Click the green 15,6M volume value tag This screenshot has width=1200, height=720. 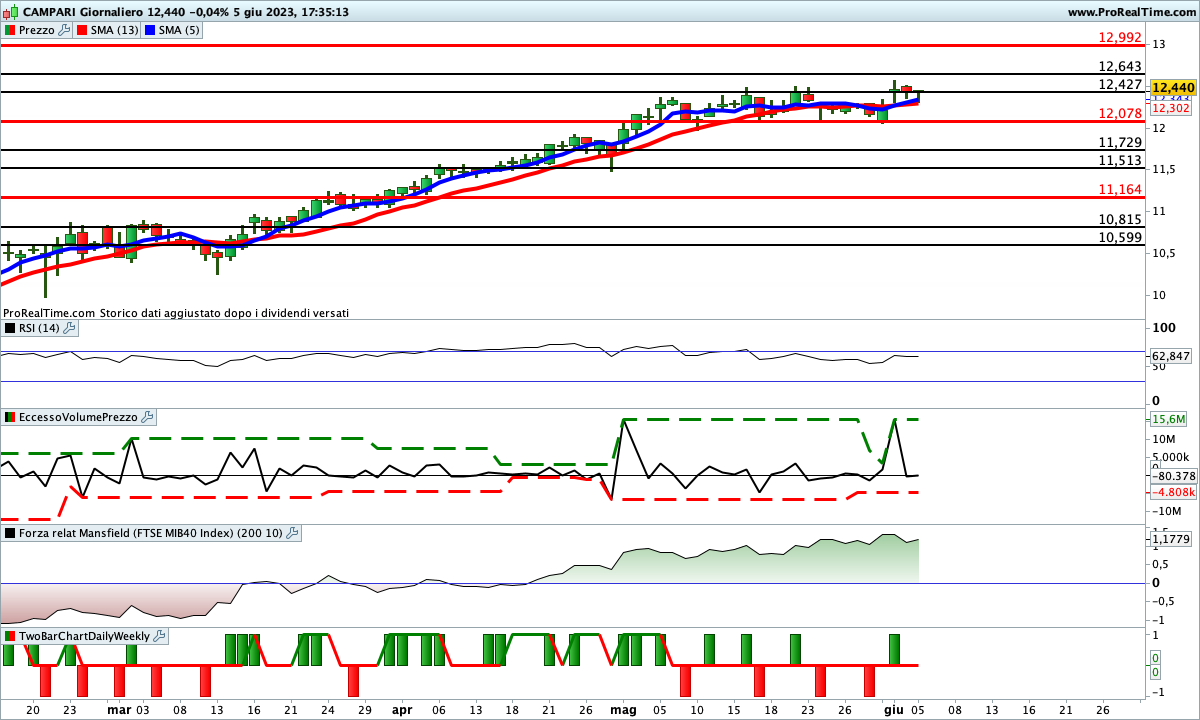pyautogui.click(x=1170, y=419)
